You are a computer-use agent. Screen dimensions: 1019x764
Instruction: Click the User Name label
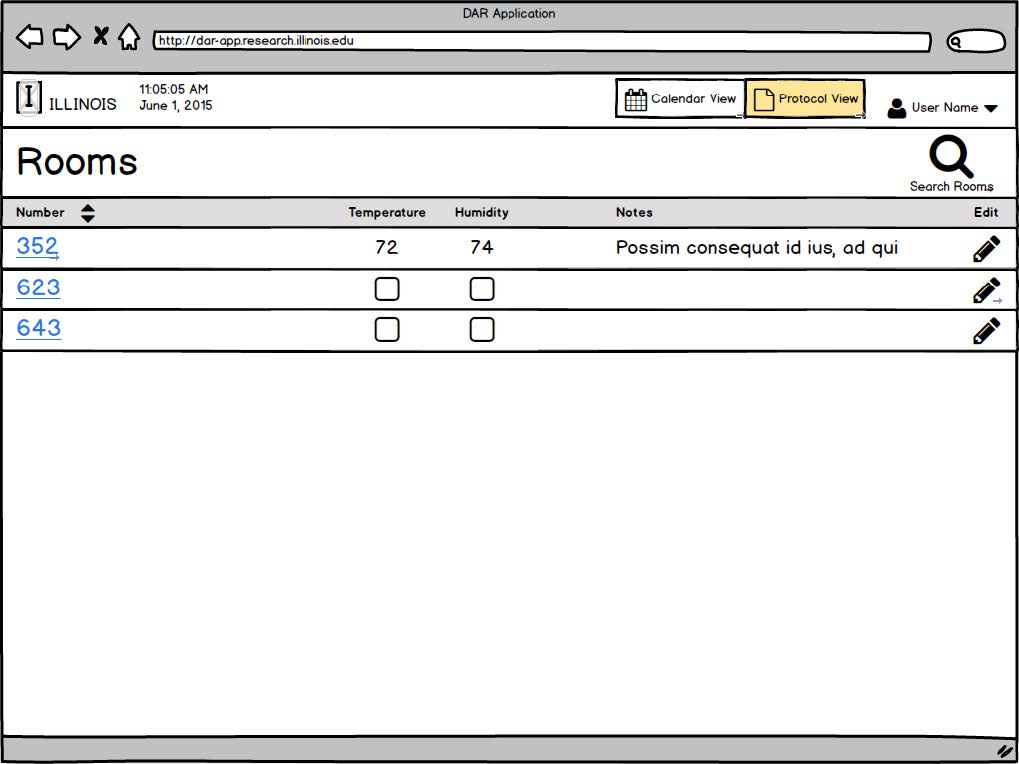[x=945, y=108]
